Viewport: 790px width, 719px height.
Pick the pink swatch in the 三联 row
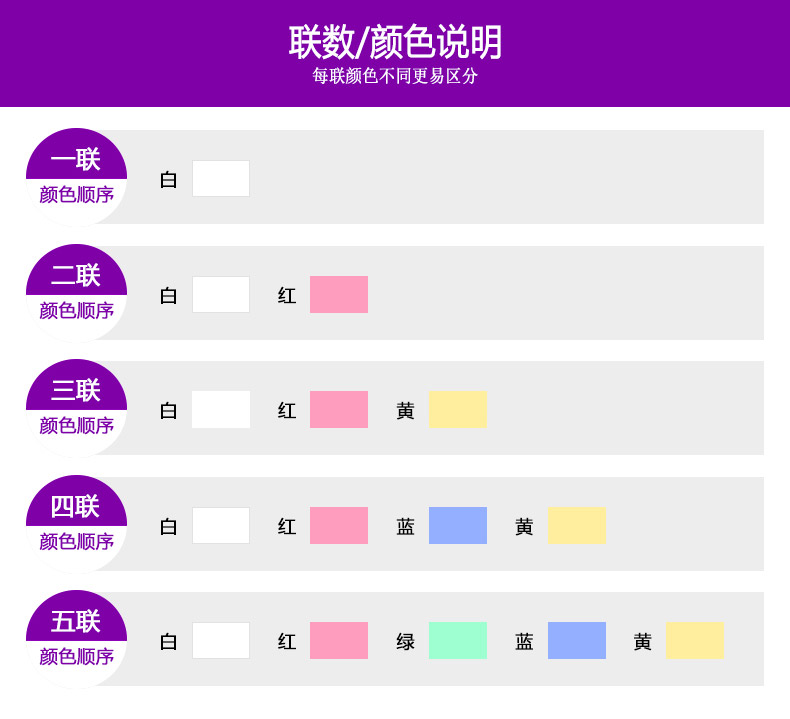pyautogui.click(x=339, y=410)
